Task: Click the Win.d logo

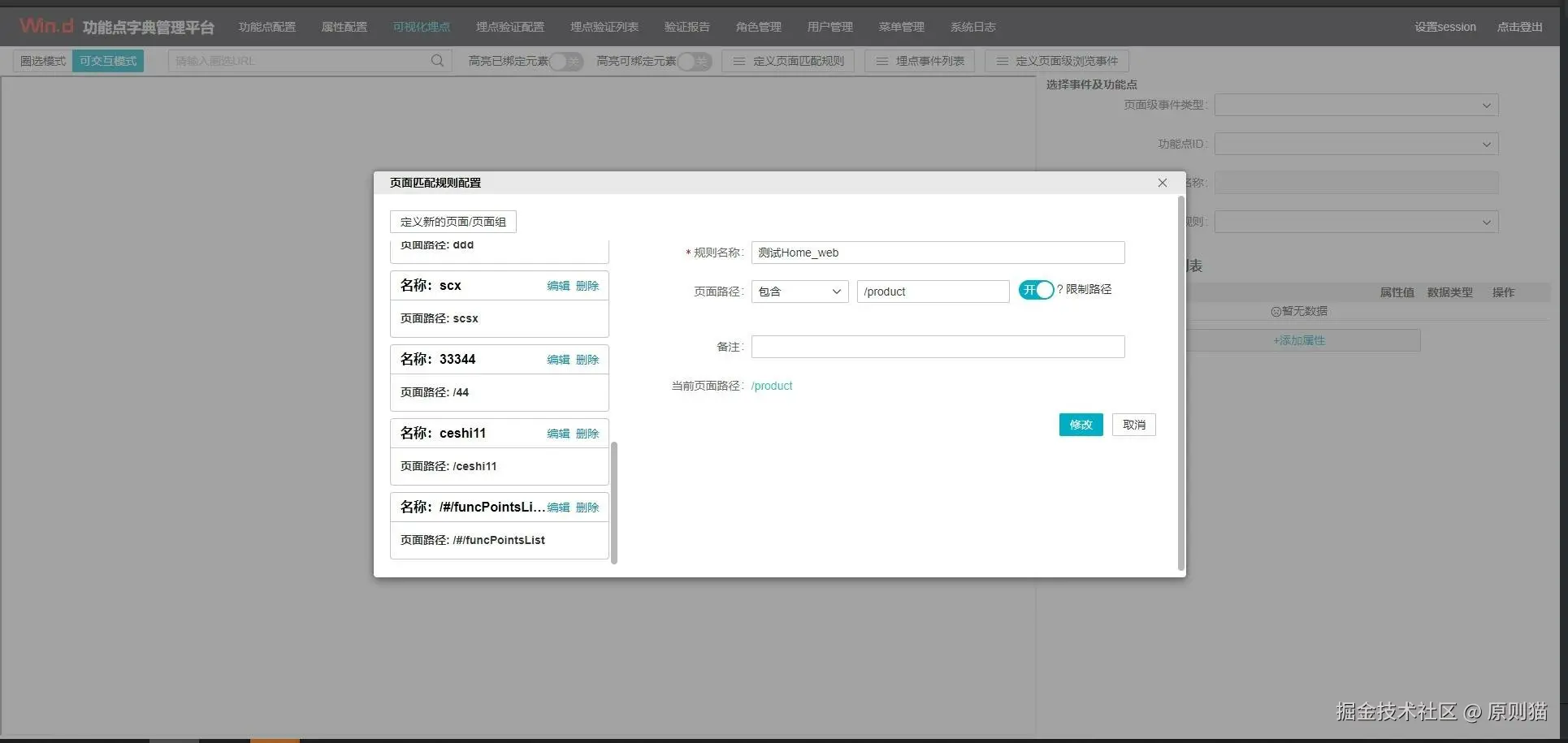Action: coord(47,26)
